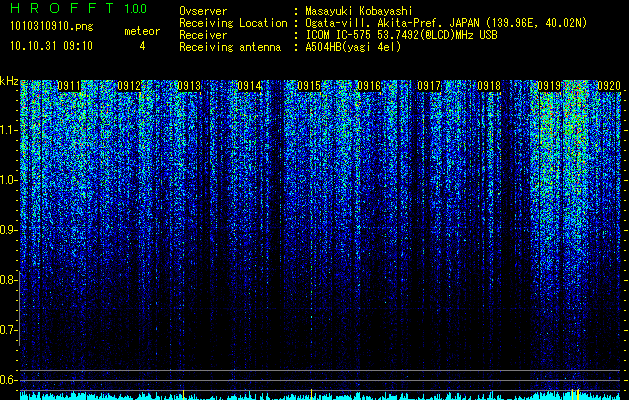
Task: Click the Receiver label
Action: [x=203, y=35]
